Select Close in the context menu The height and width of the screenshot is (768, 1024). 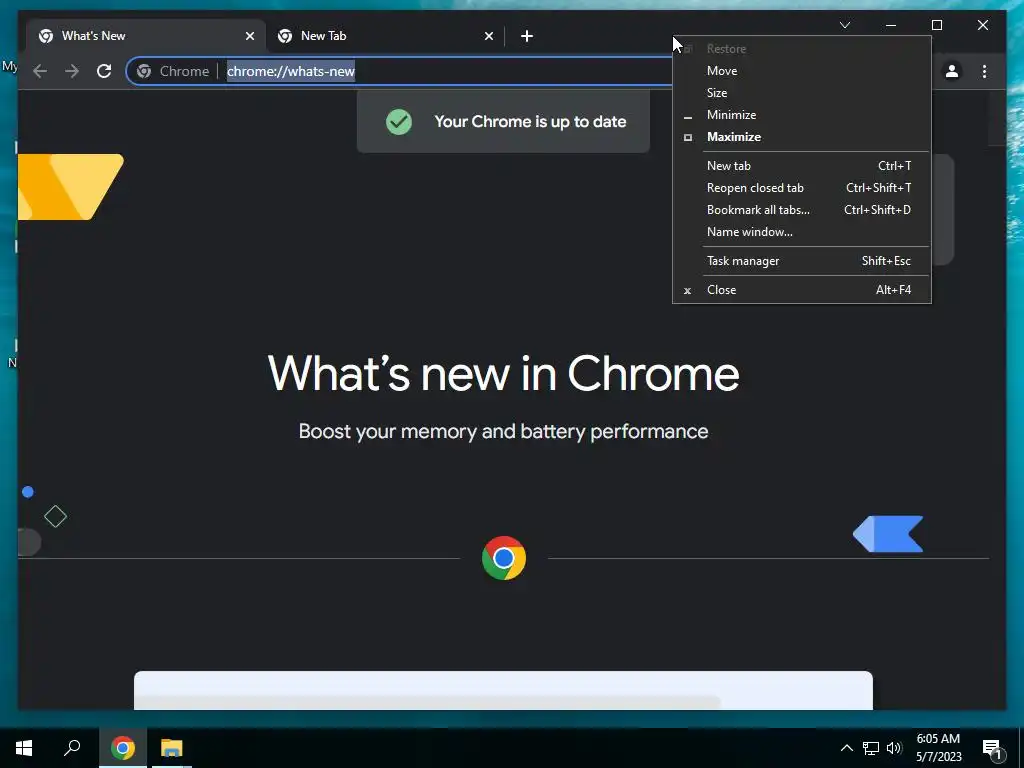802,290
